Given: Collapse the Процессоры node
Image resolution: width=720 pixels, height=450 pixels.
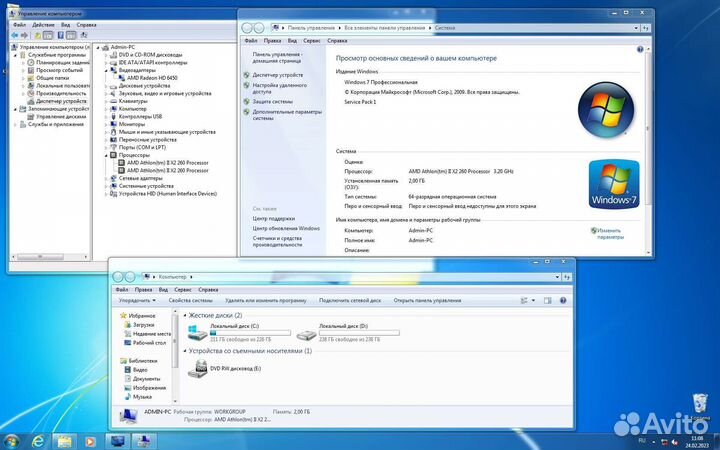Looking at the screenshot, I should (x=106, y=155).
